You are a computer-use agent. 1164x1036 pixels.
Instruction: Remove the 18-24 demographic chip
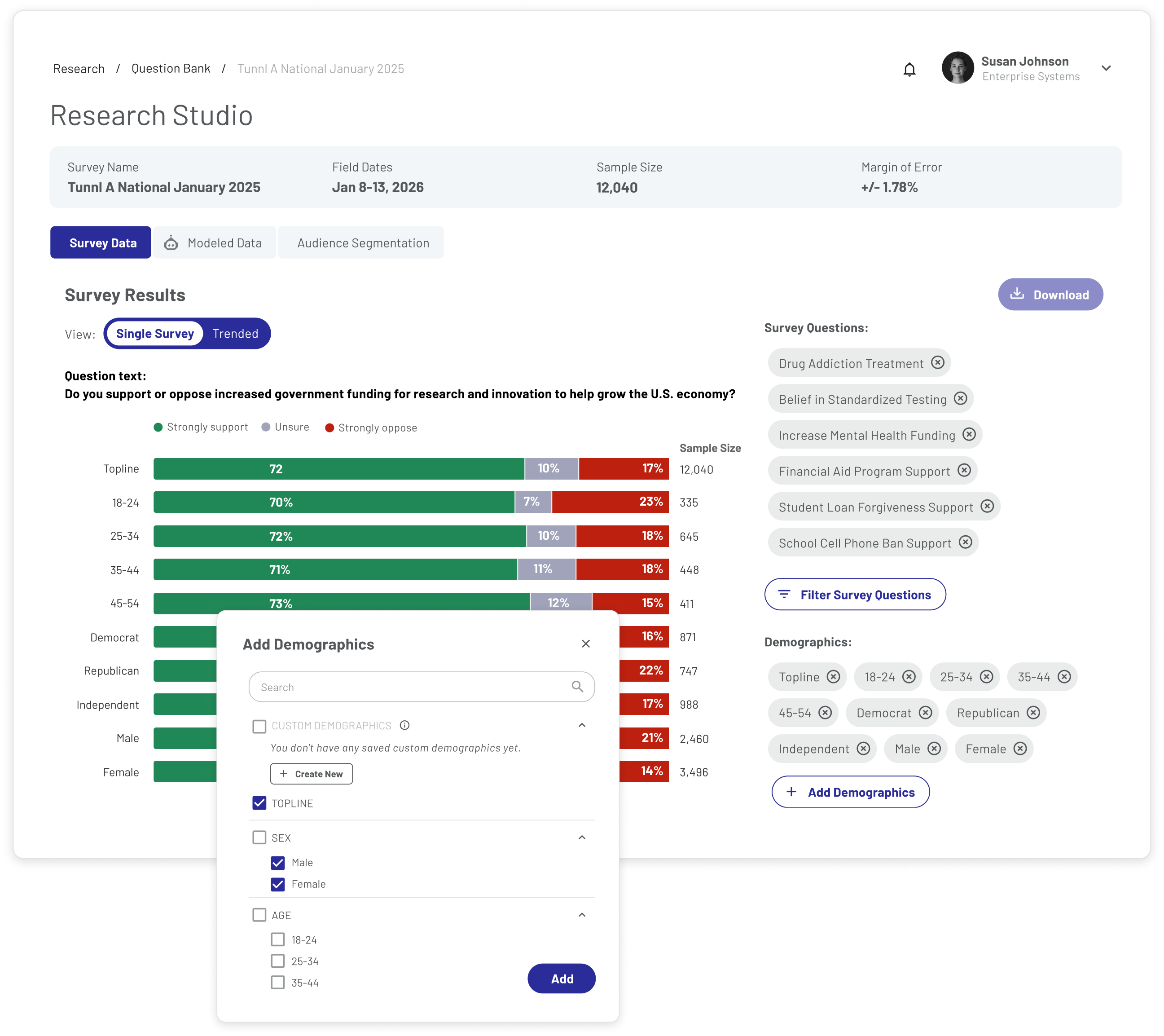point(909,677)
